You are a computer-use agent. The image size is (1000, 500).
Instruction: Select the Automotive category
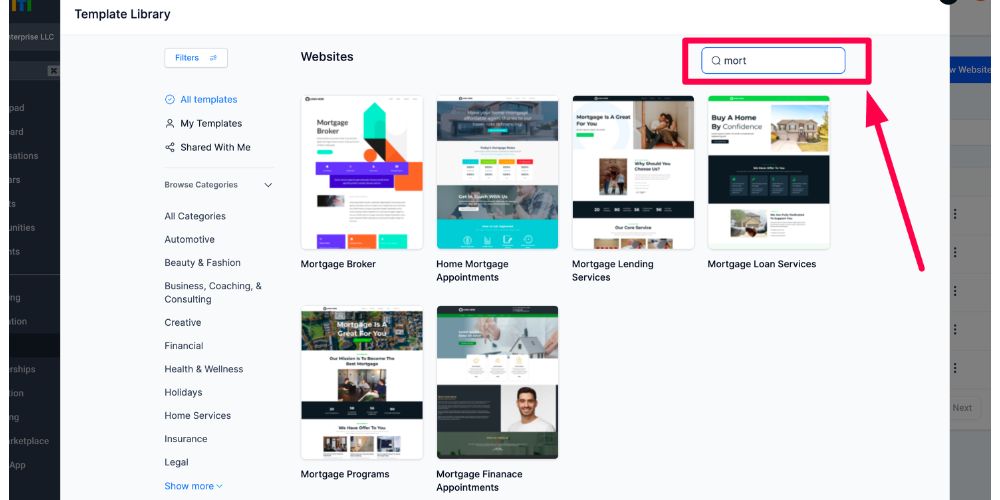(189, 240)
